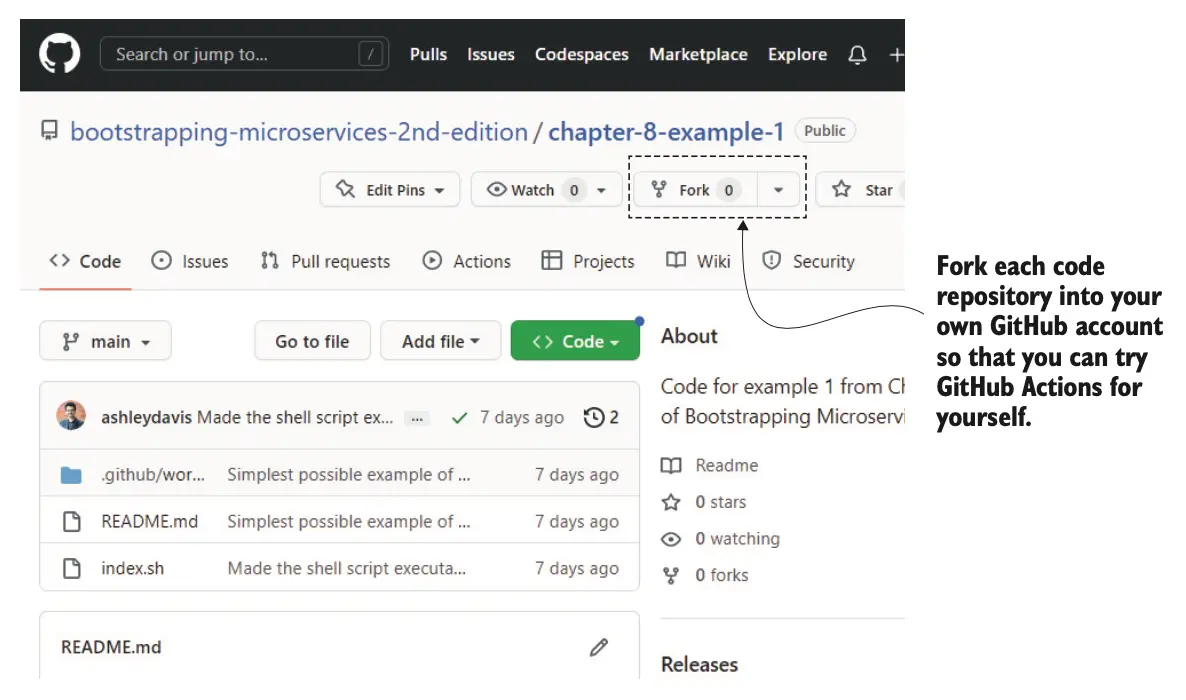1186x700 pixels.
Task: Open the Add file dropdown
Action: 440,341
